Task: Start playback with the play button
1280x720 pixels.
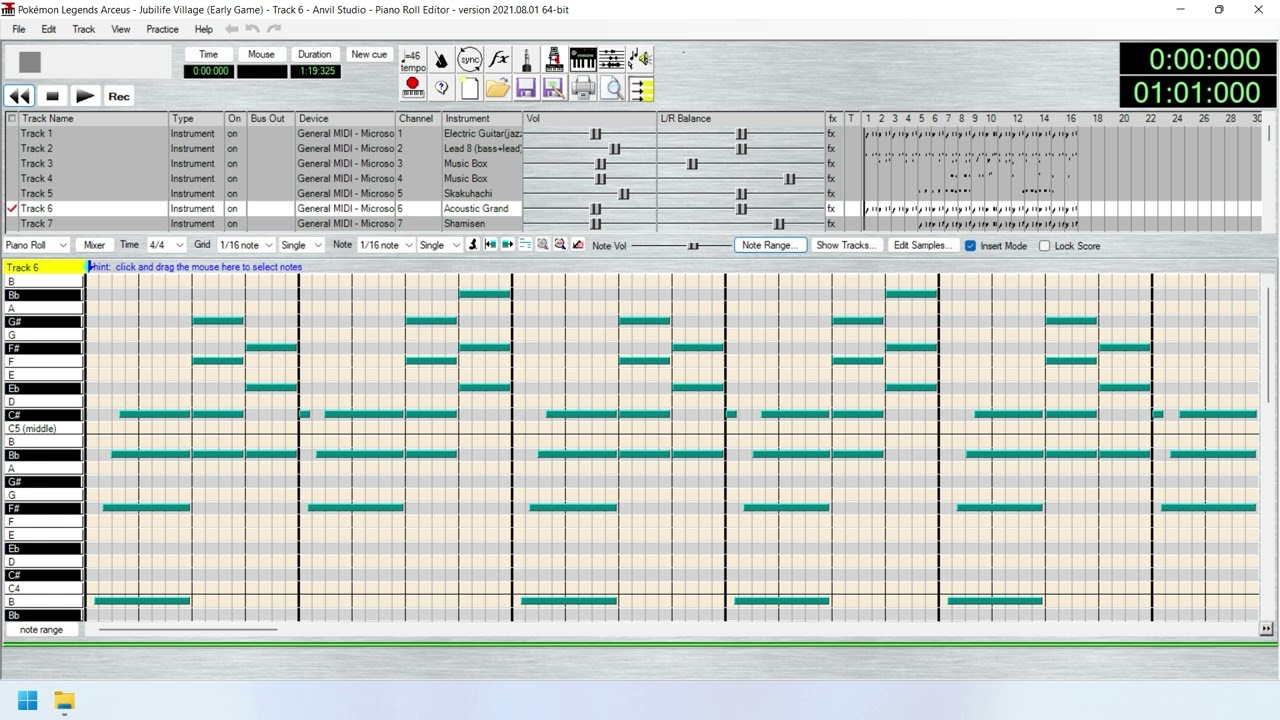Action: coord(85,96)
